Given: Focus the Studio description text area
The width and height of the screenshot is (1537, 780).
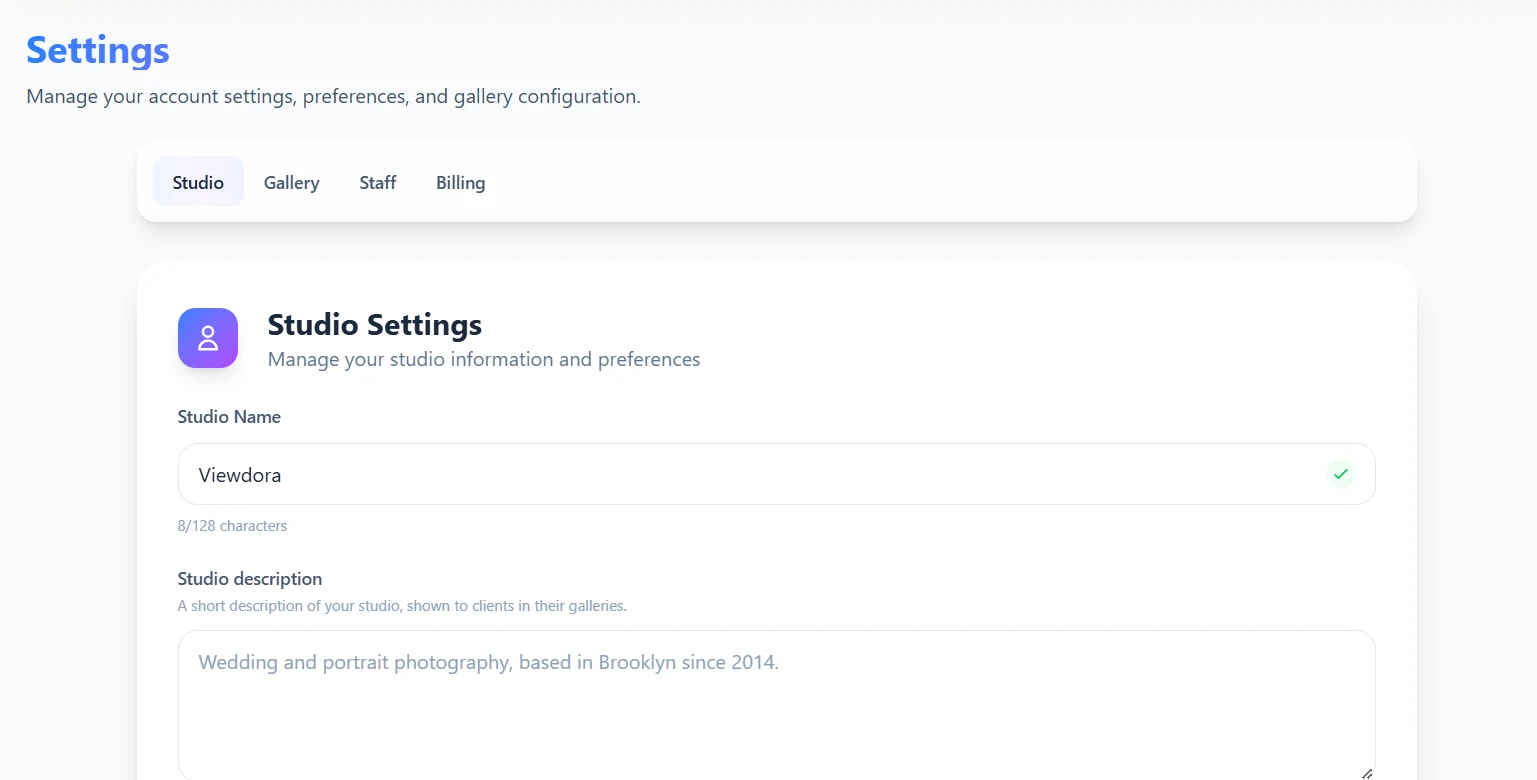Looking at the screenshot, I should 776,705.
